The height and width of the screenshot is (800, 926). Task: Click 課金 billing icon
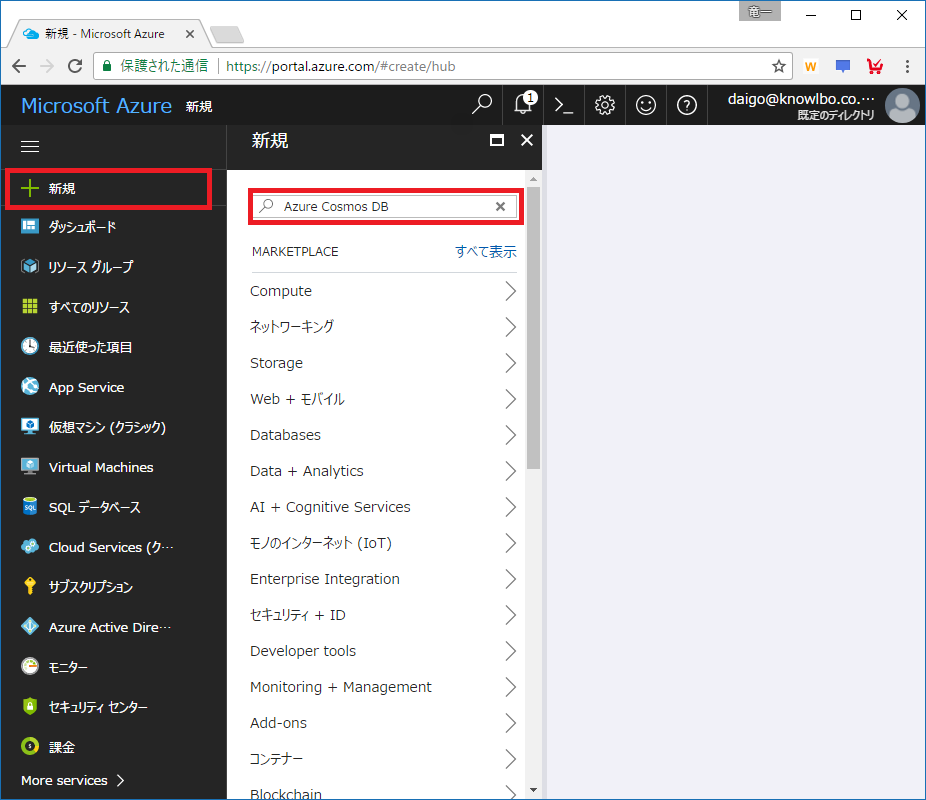click(30, 746)
